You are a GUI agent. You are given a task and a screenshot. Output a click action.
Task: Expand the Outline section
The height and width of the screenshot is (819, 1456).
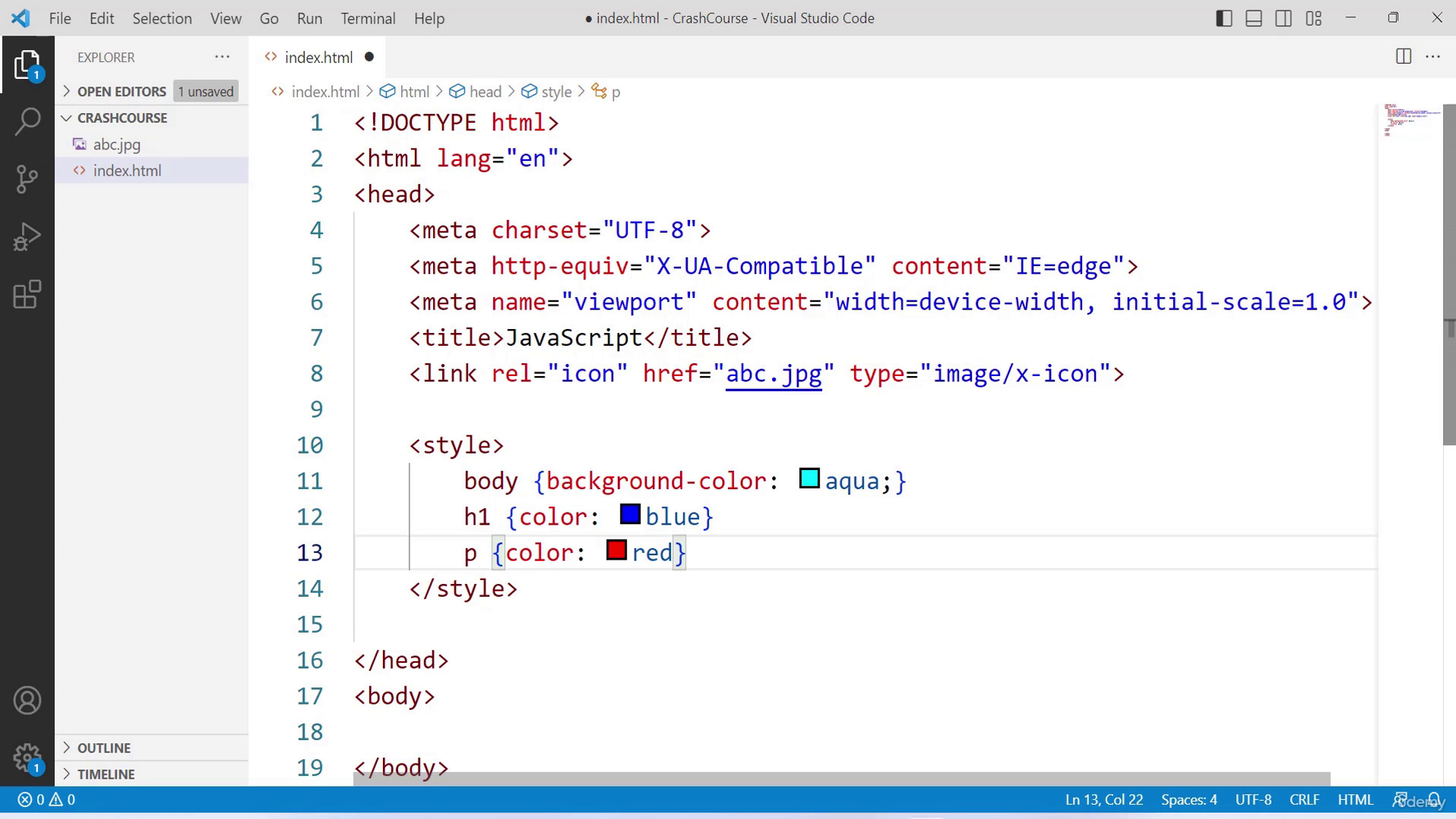pyautogui.click(x=67, y=748)
